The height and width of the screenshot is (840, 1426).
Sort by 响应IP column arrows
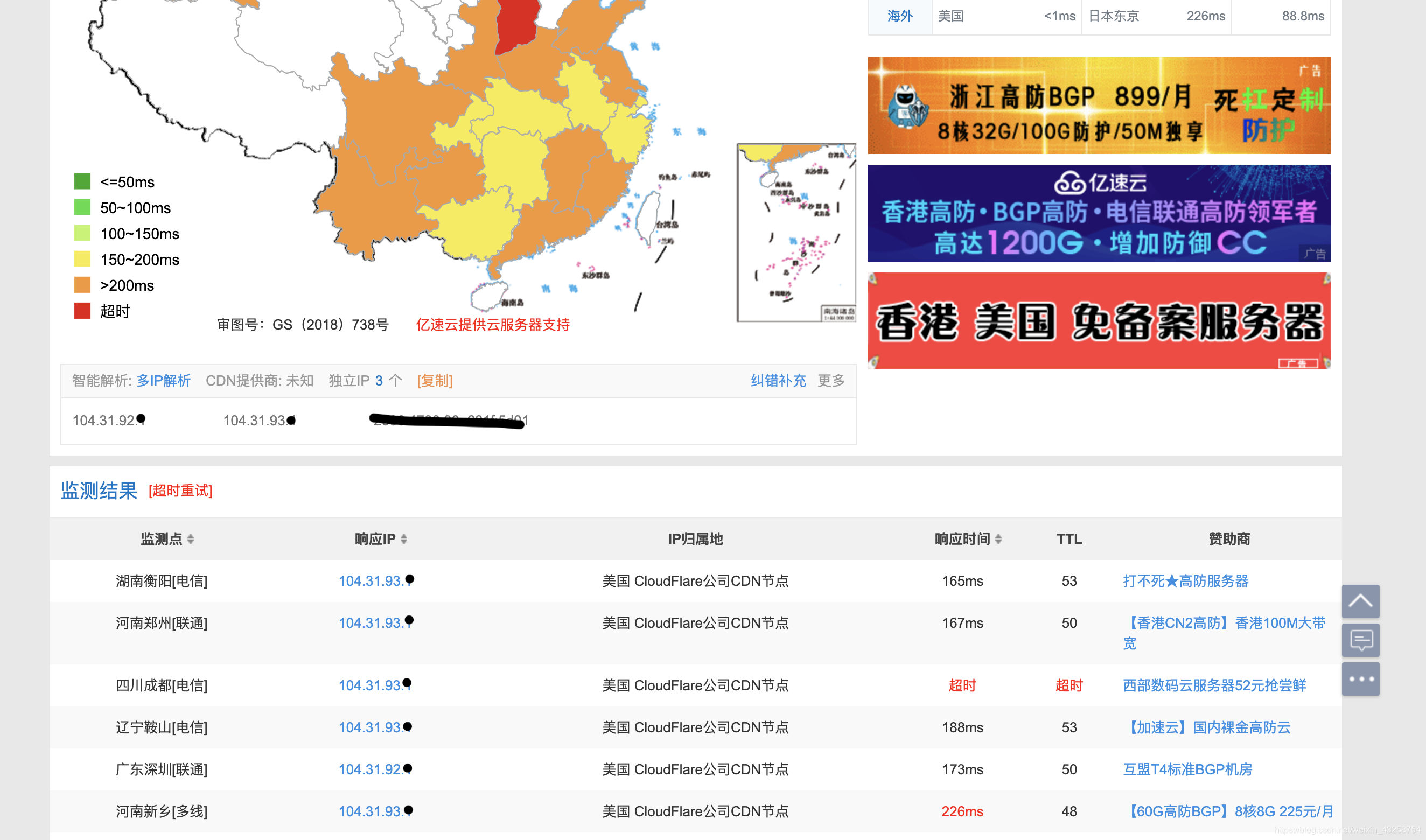[x=404, y=539]
